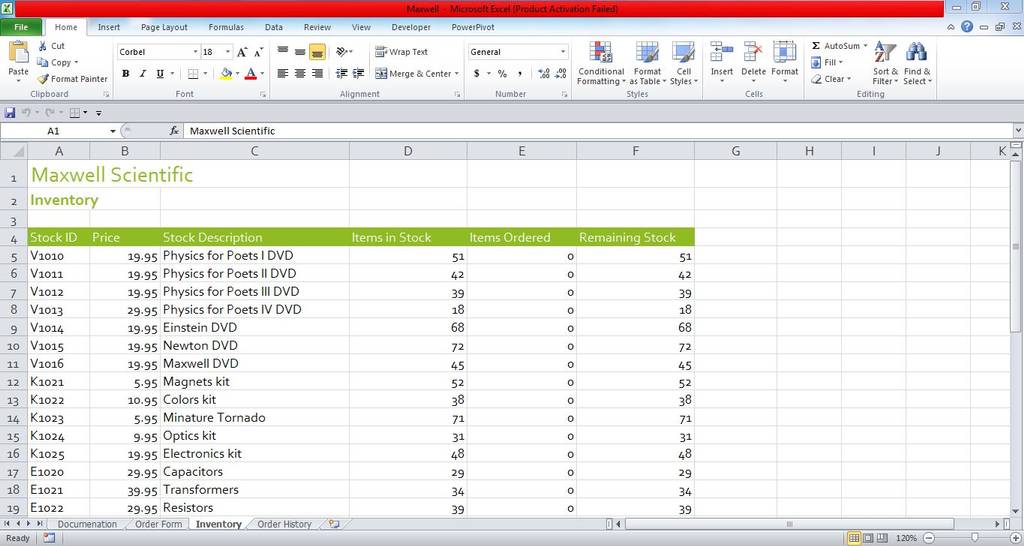This screenshot has width=1024, height=546.
Task: Toggle bold formatting
Action: [x=125, y=74]
